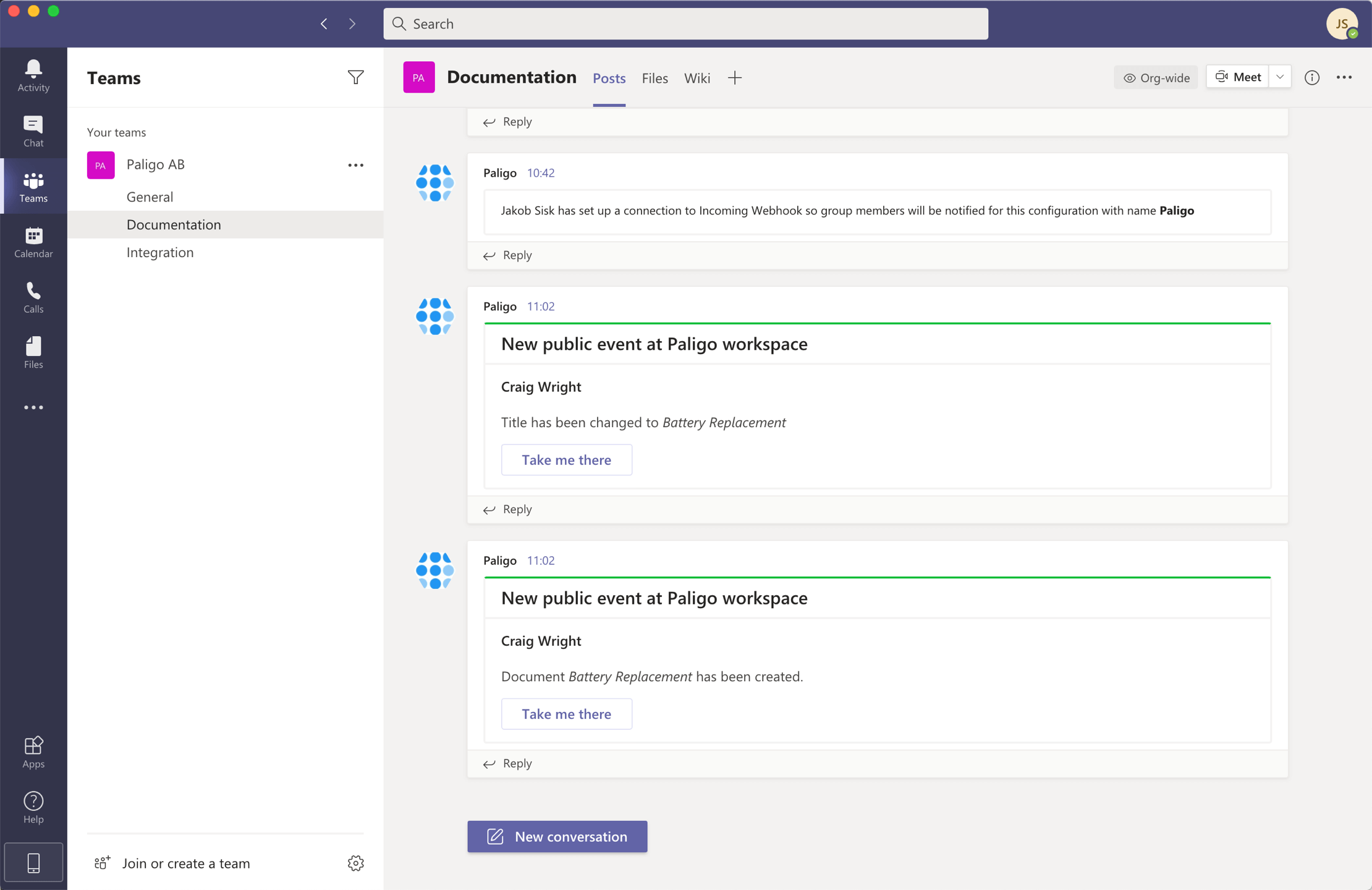
Task: Open teams settings gear
Action: coord(356,863)
